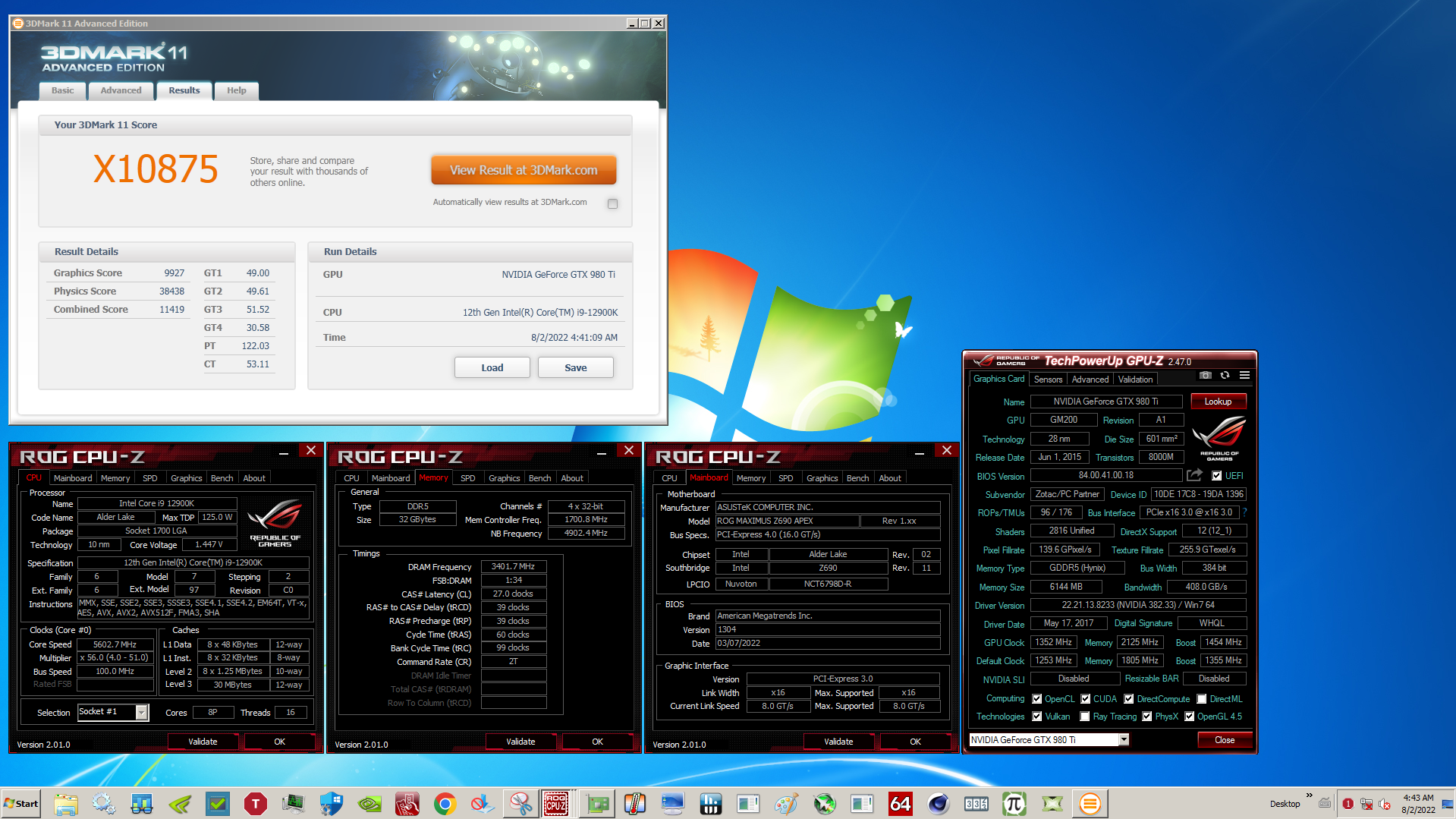
Task: Click the BIOS export share icon in GPU-Z
Action: pos(1194,475)
